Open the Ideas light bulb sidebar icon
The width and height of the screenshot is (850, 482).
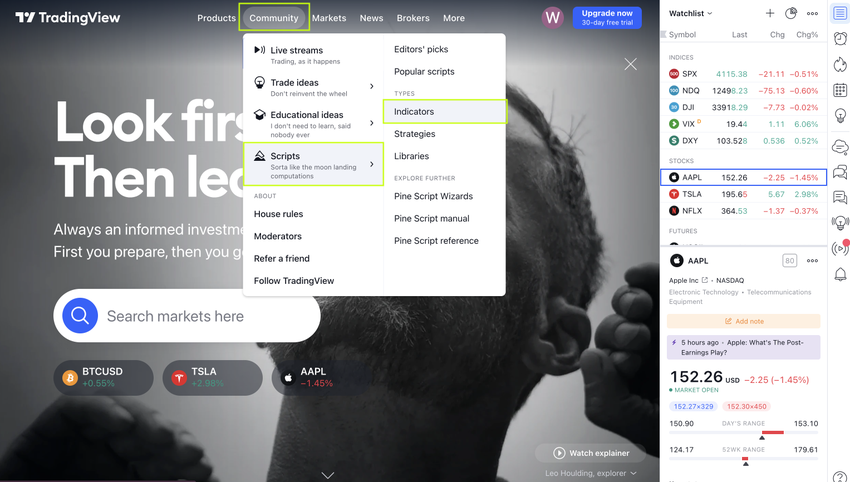(840, 115)
